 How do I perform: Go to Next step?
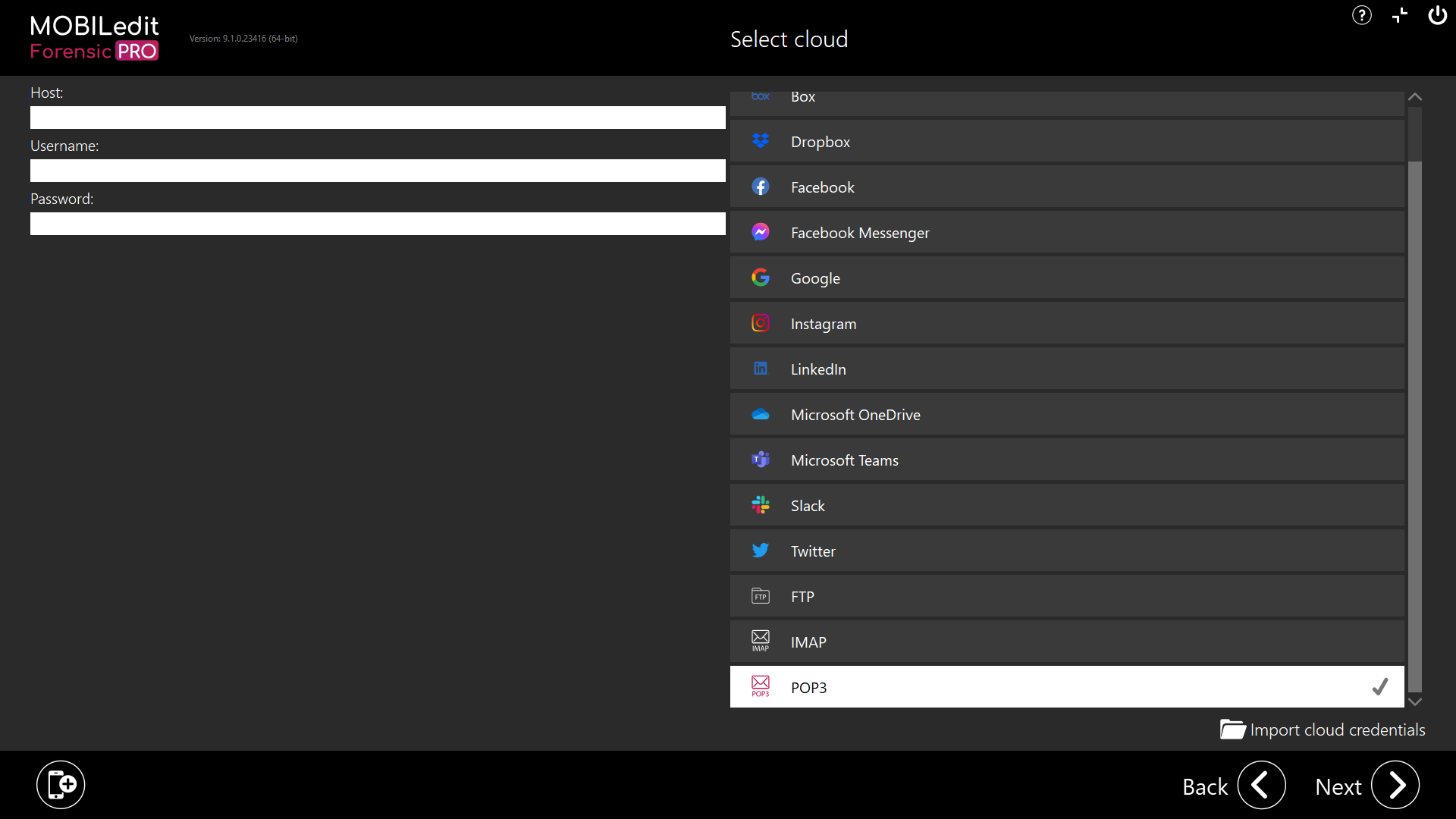tap(1395, 786)
